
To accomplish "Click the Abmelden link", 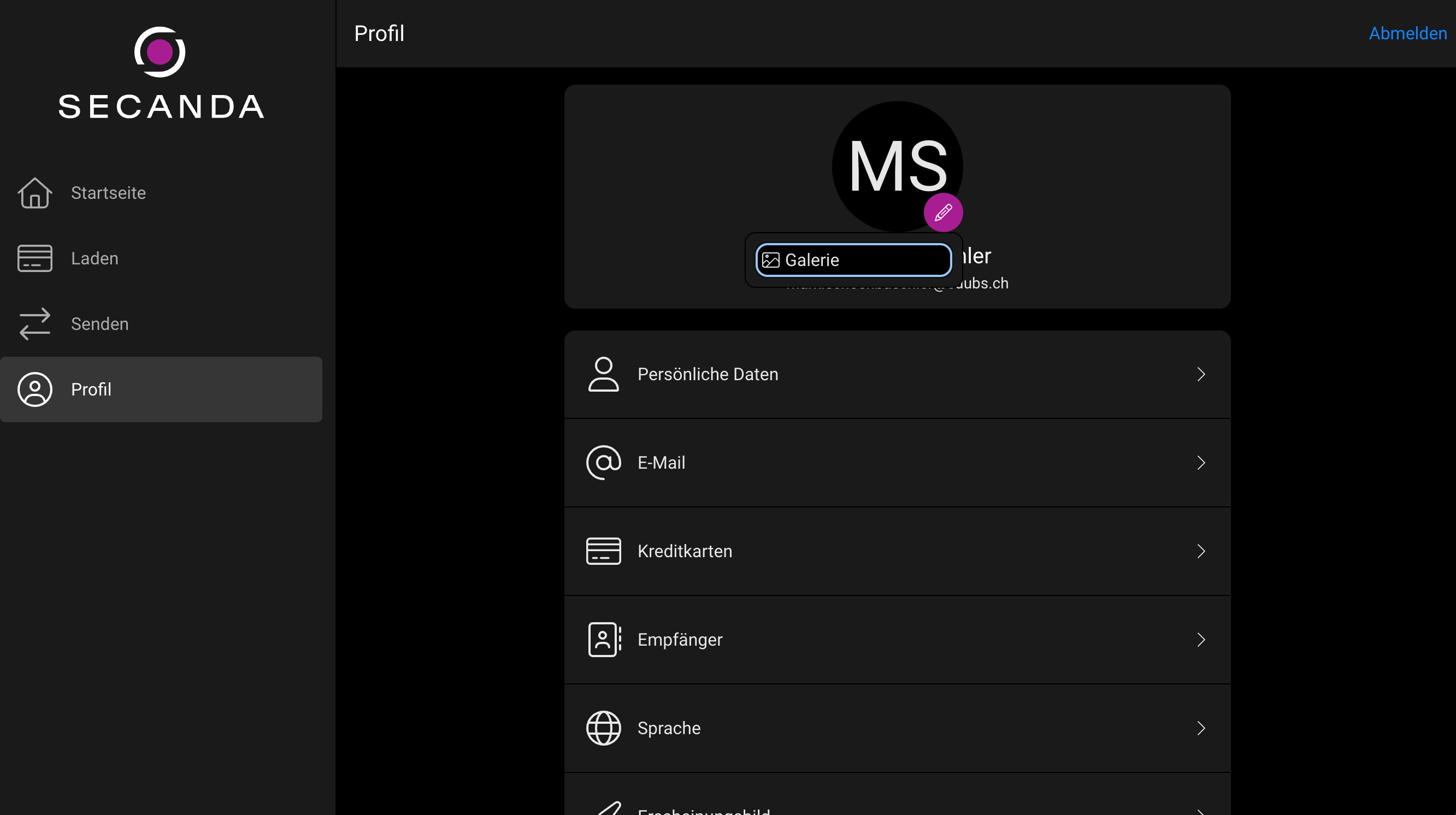I will (x=1407, y=33).
